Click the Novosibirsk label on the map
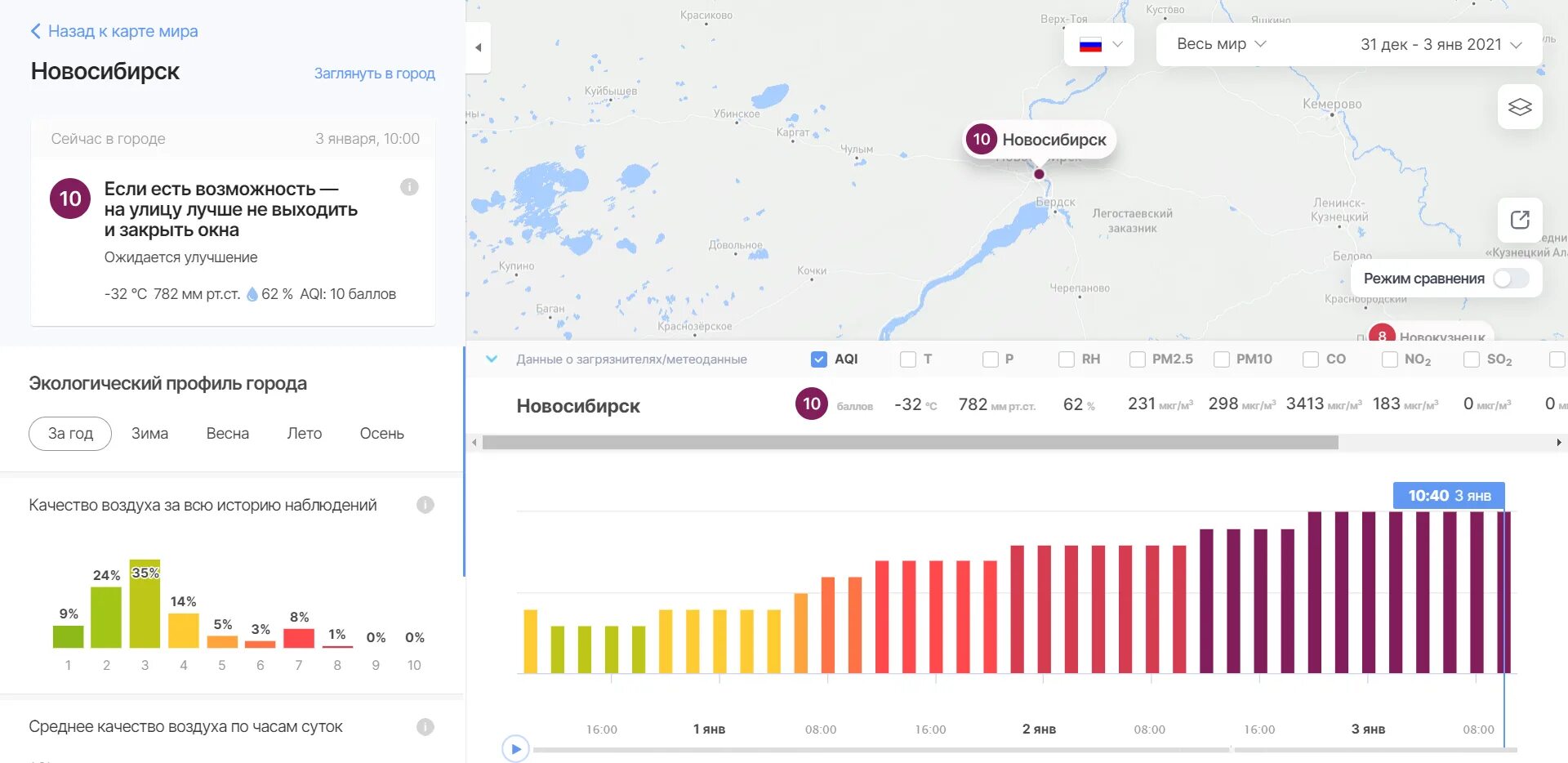The width and height of the screenshot is (1568, 763). pos(1053,140)
